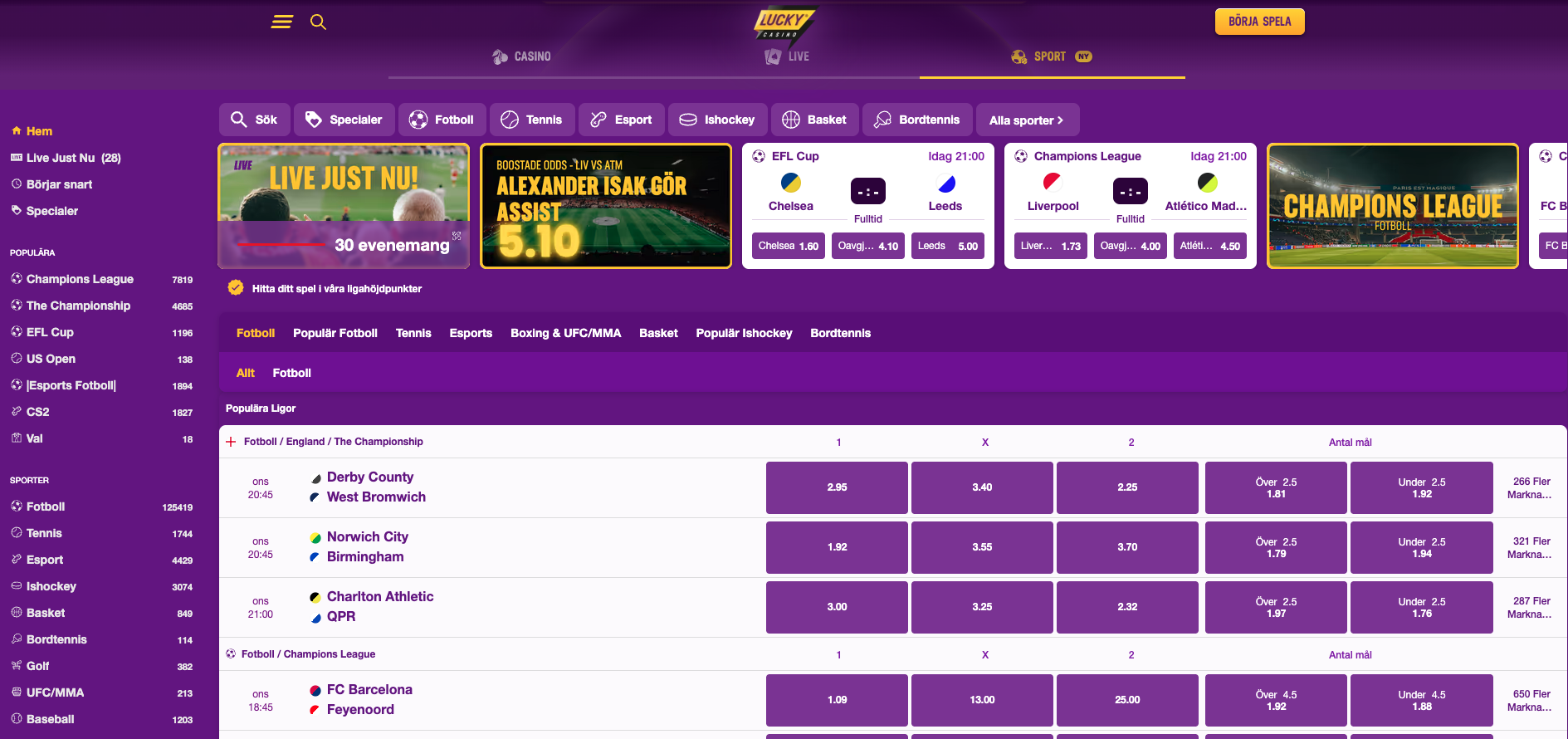The image size is (1568, 739).
Task: Choose the Fotboll sport chip
Action: click(x=442, y=120)
